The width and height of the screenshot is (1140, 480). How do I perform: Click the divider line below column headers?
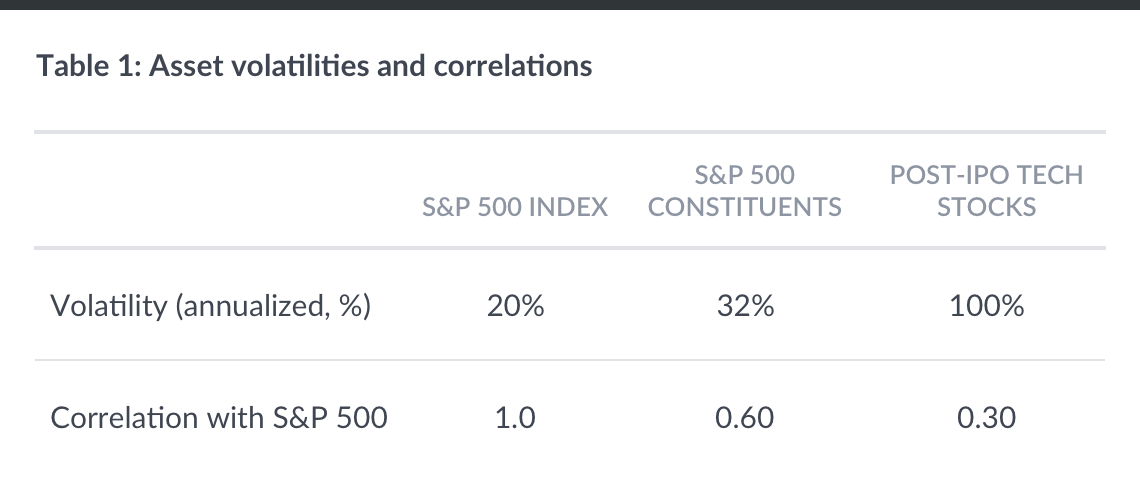click(x=570, y=248)
